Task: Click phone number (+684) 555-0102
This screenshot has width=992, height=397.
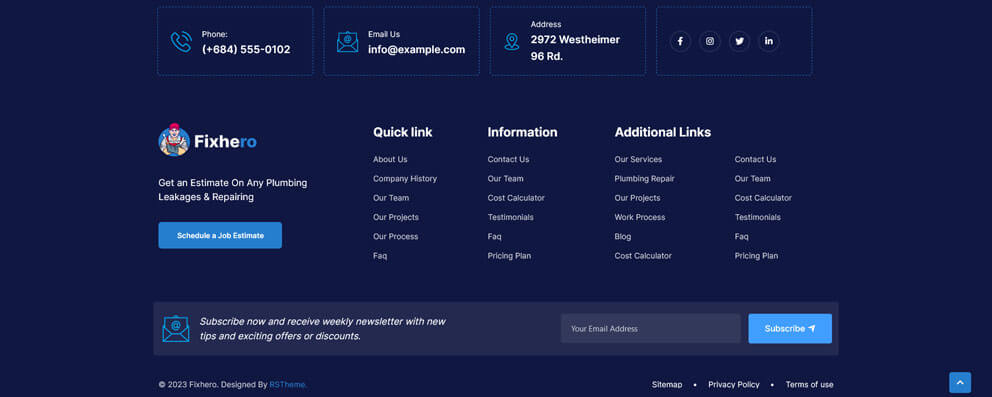Action: point(246,49)
